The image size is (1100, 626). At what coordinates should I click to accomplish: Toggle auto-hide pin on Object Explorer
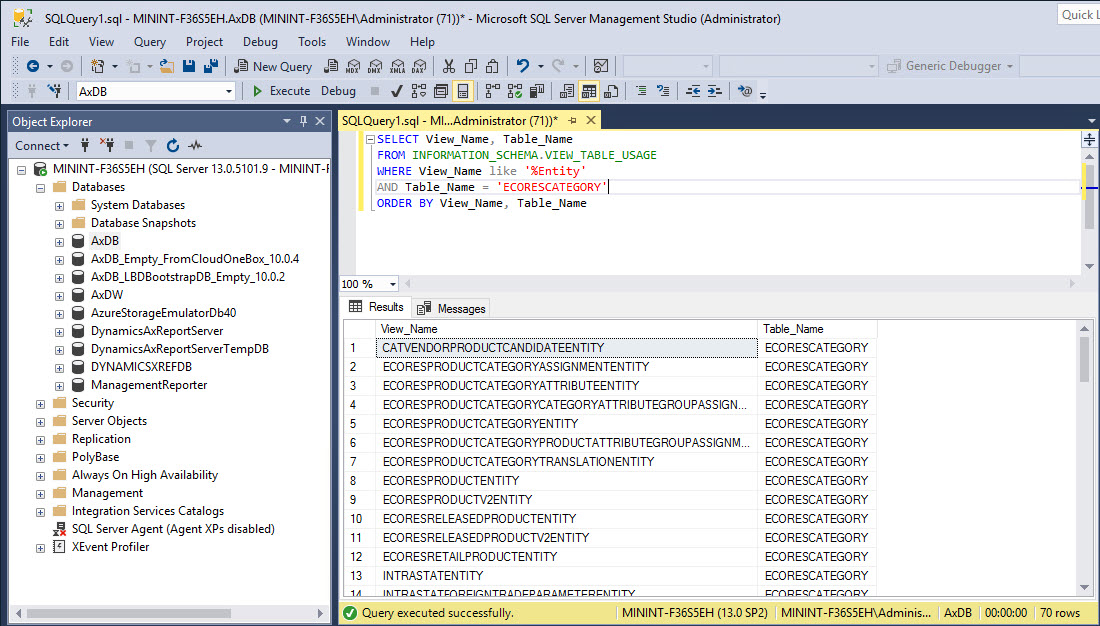click(x=303, y=121)
